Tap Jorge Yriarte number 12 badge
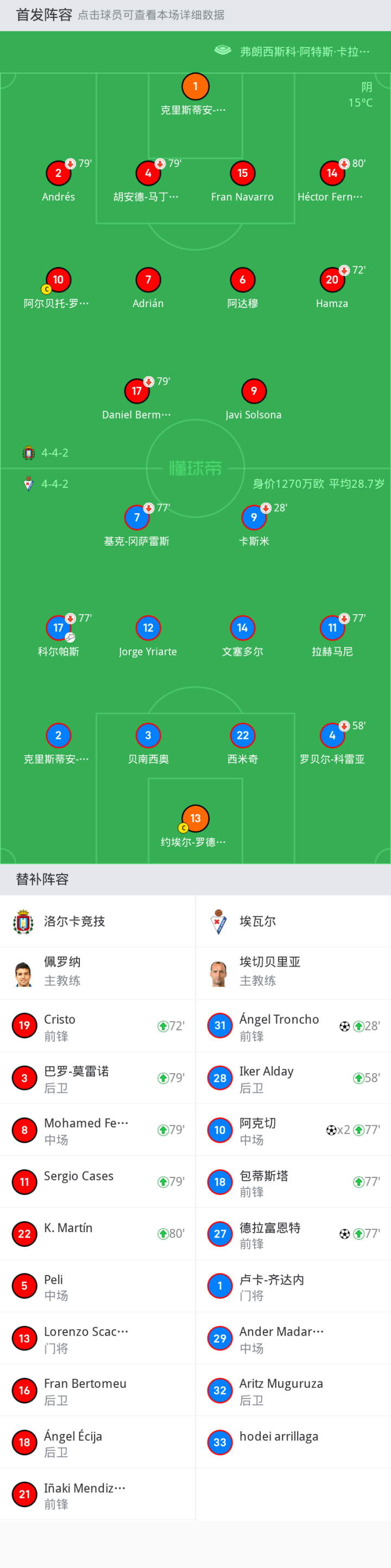391x1568 pixels. (148, 628)
